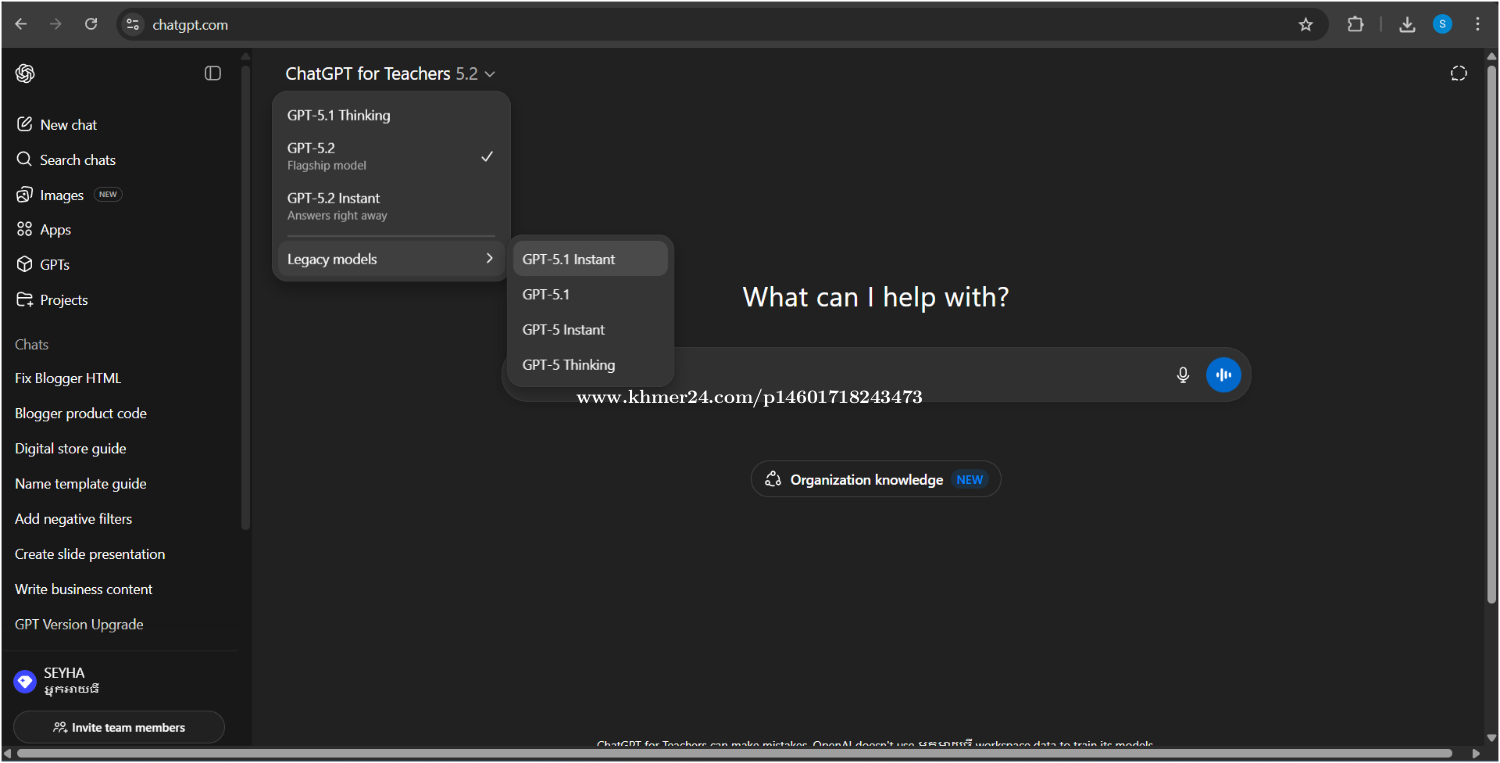Open the browser extensions puzzle icon
The width and height of the screenshot is (1500, 763).
click(1355, 25)
